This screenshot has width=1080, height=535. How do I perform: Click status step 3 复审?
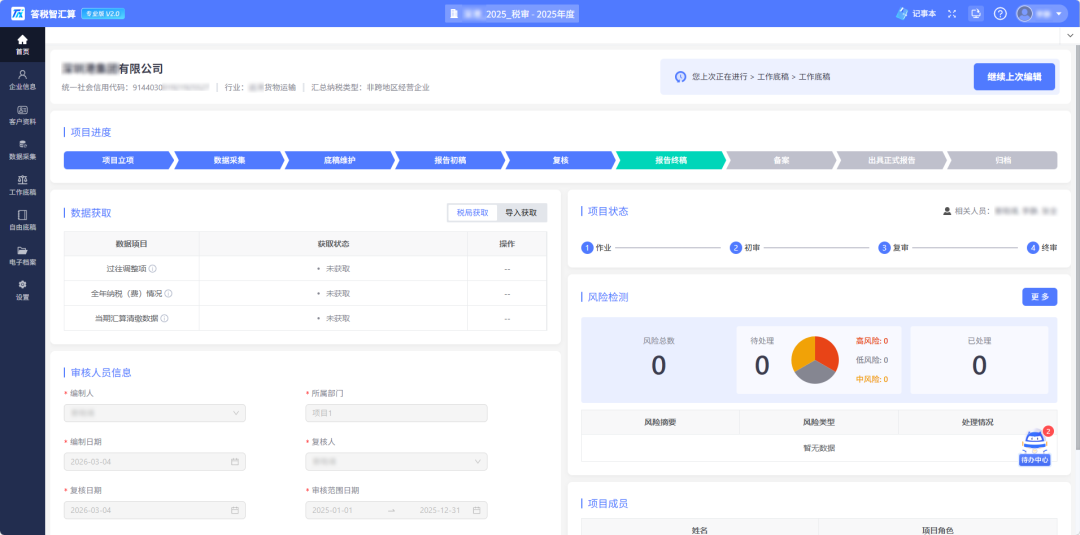tap(893, 248)
